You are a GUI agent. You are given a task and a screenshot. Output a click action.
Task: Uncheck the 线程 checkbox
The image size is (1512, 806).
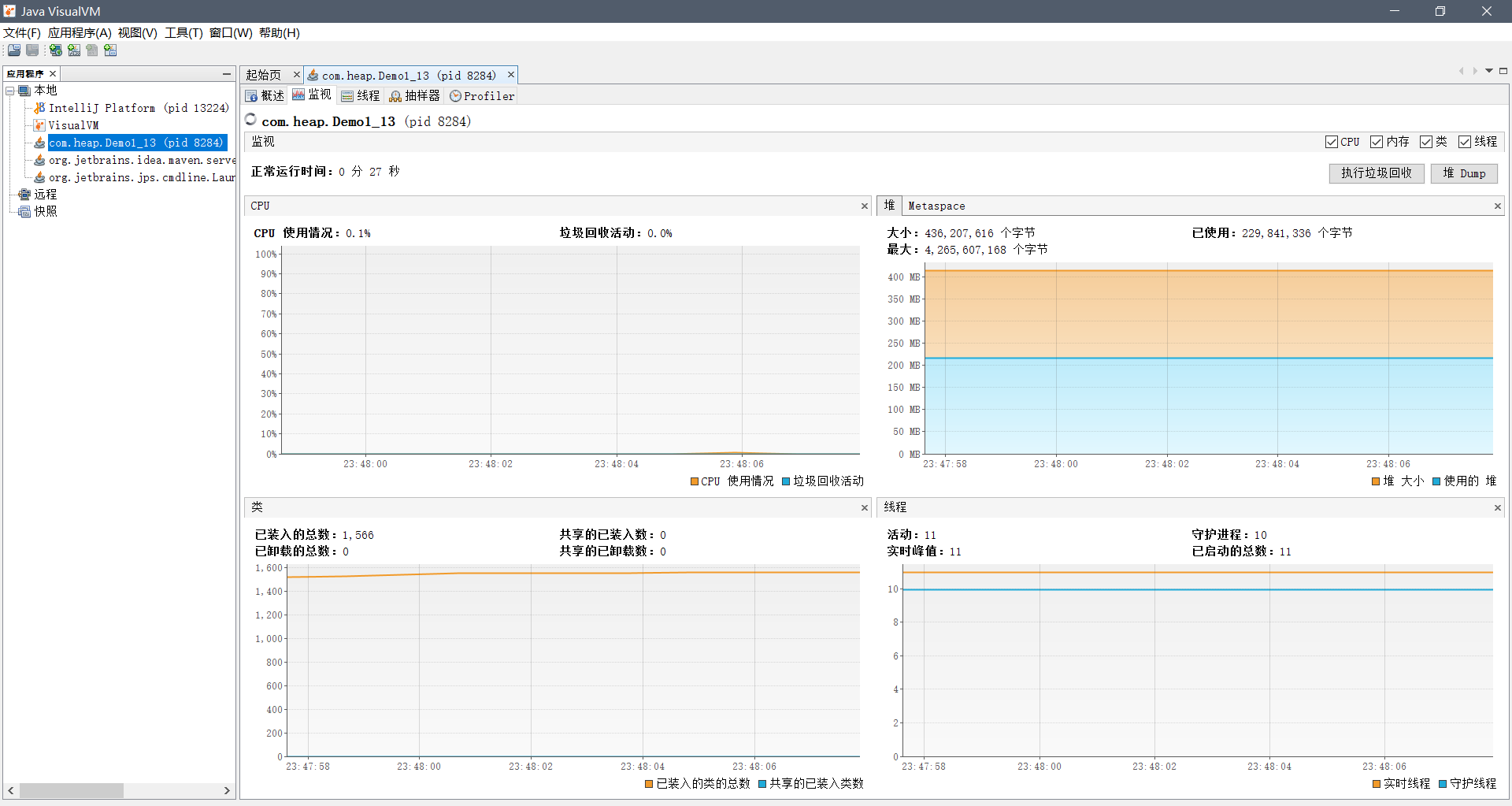tap(1465, 142)
